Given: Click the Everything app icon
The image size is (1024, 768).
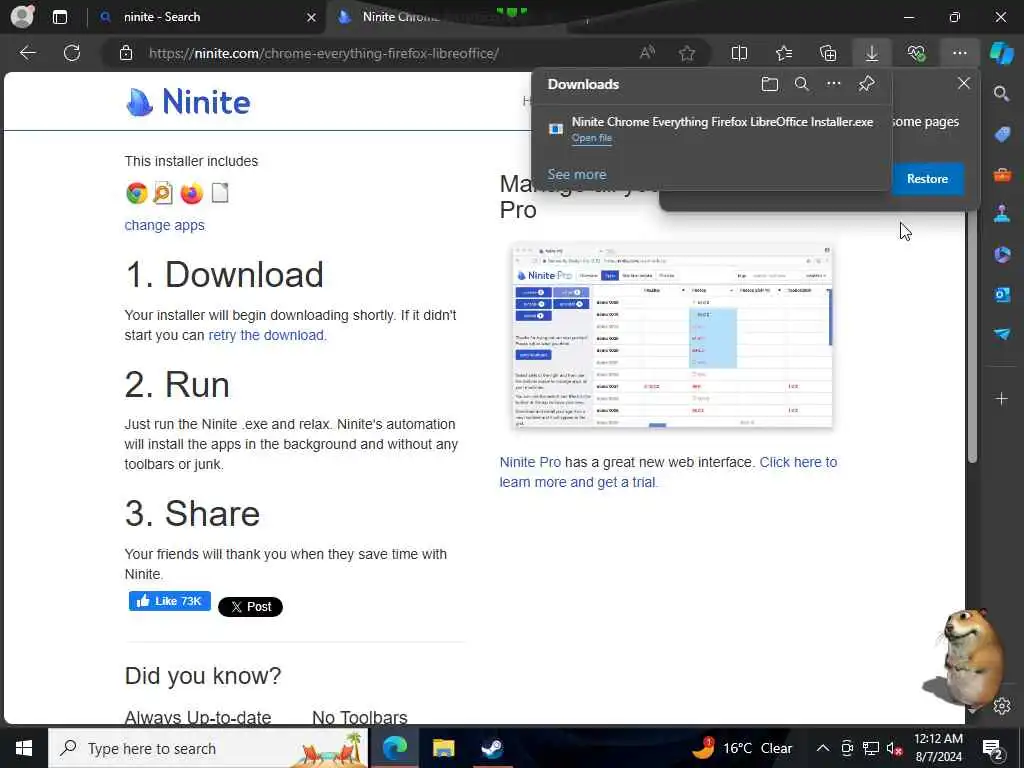Looking at the screenshot, I should click(163, 193).
